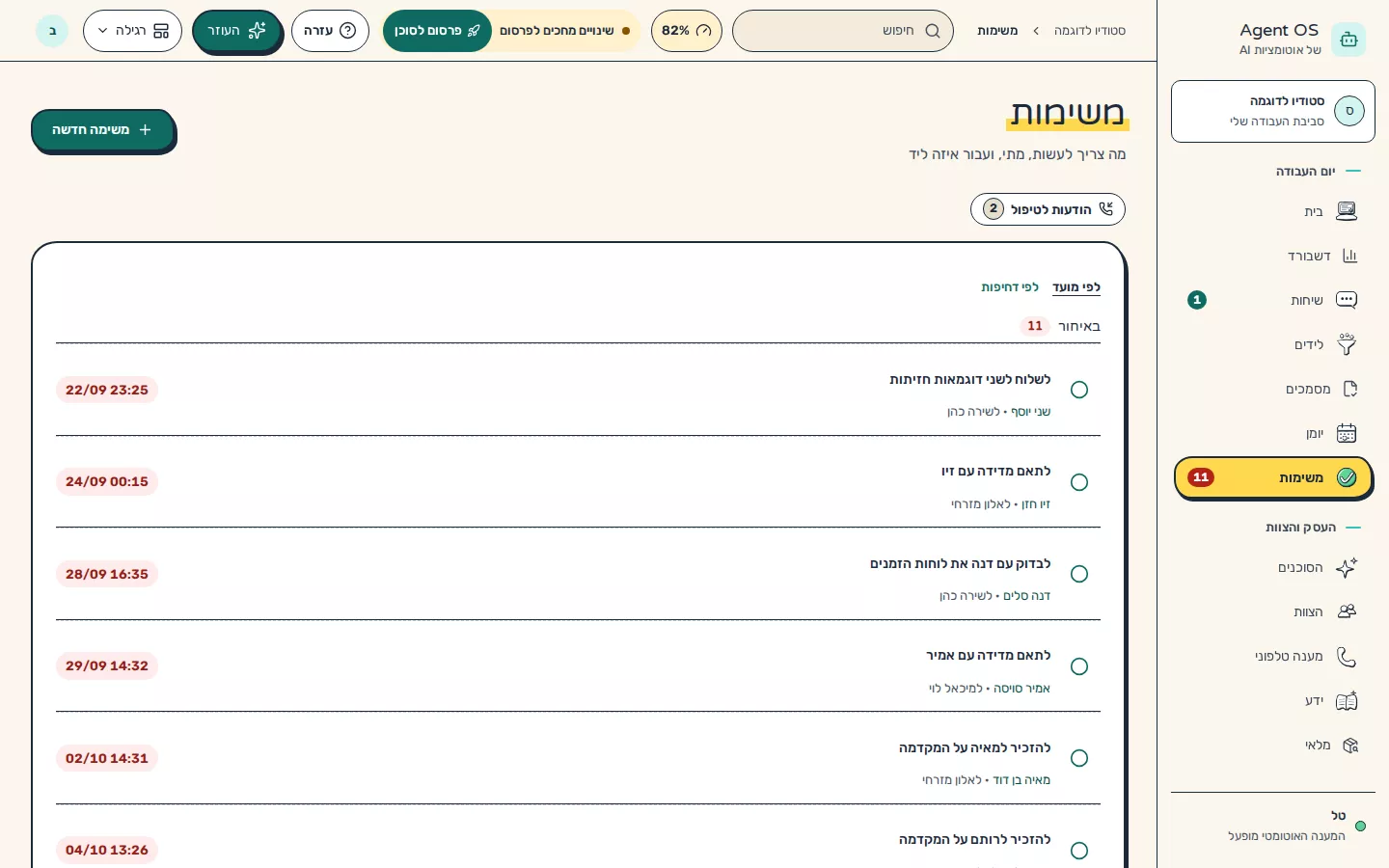Open לידים funnel icon
This screenshot has height=868, width=1389.
pos(1347,344)
